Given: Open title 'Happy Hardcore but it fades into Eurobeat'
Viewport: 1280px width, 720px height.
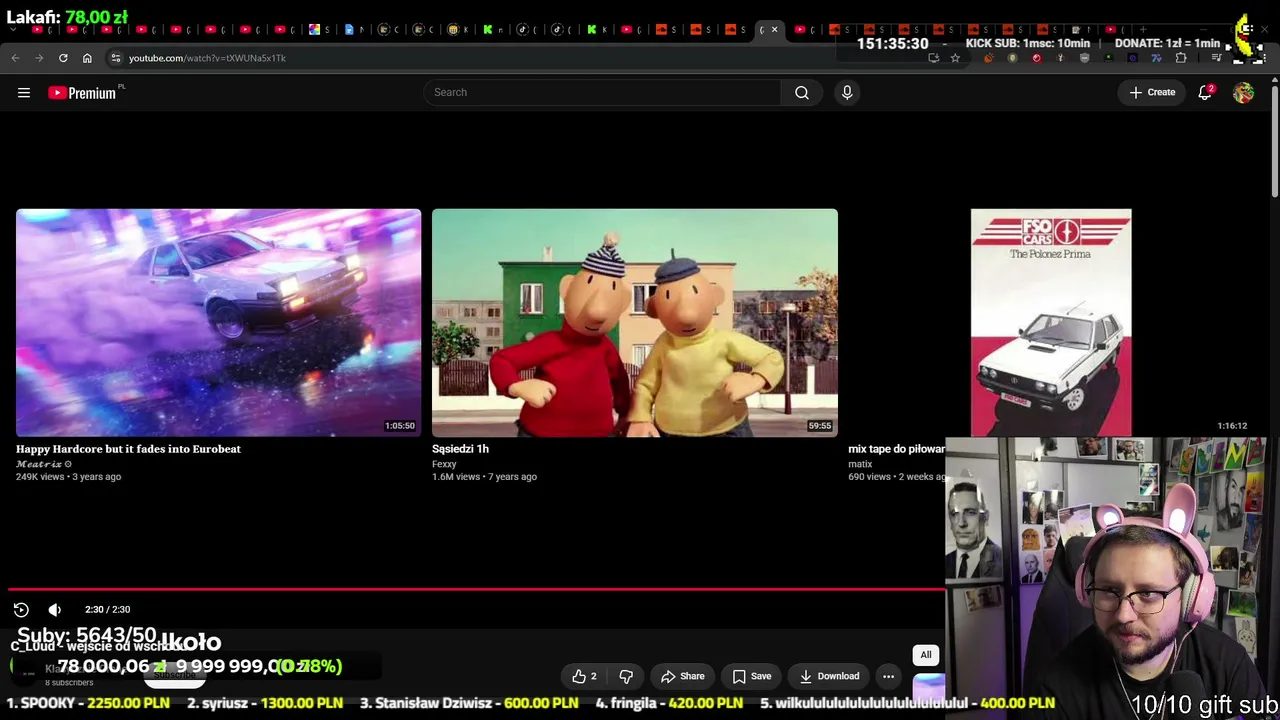Looking at the screenshot, I should pos(128,449).
